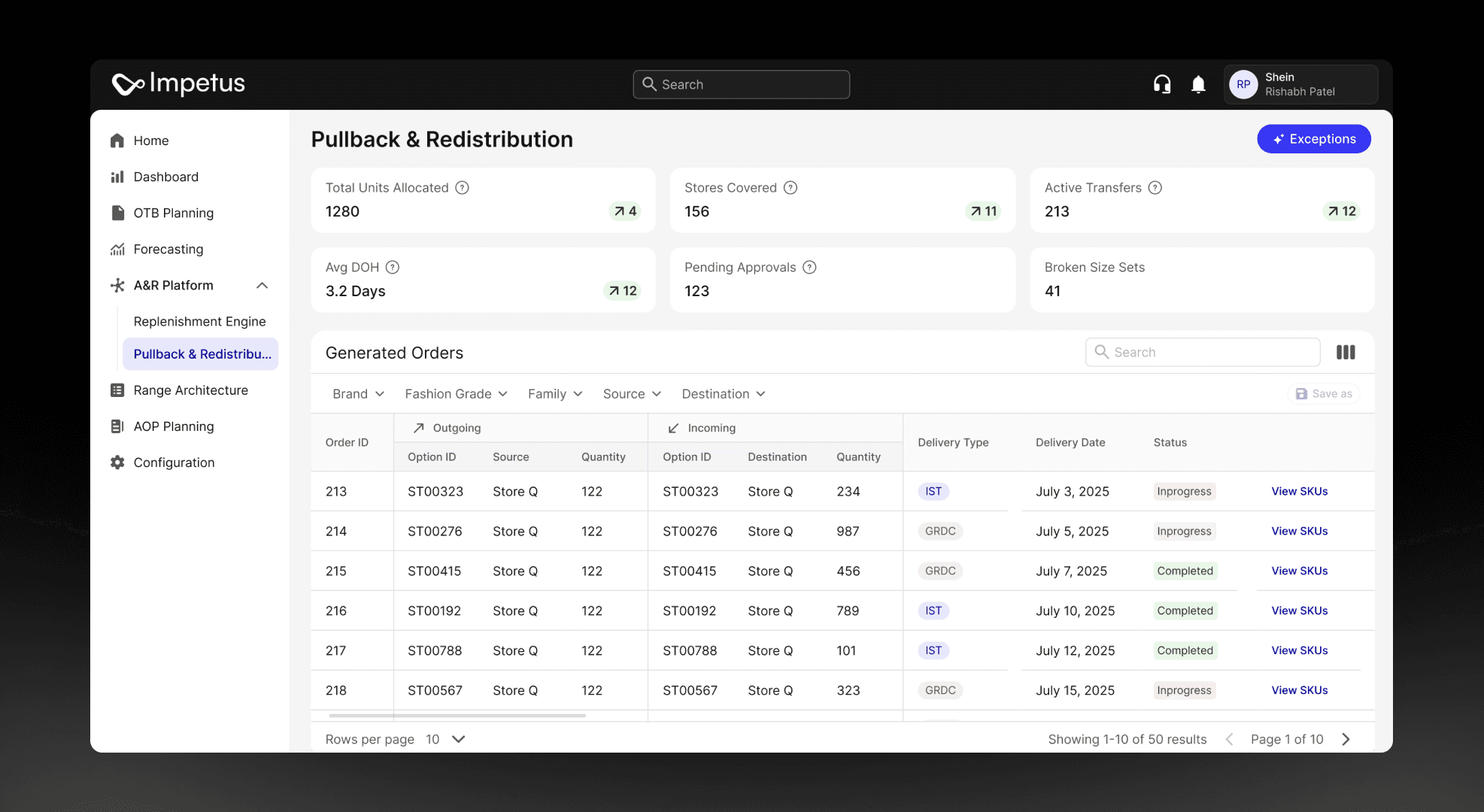Click Generated Orders search field

coord(1203,352)
